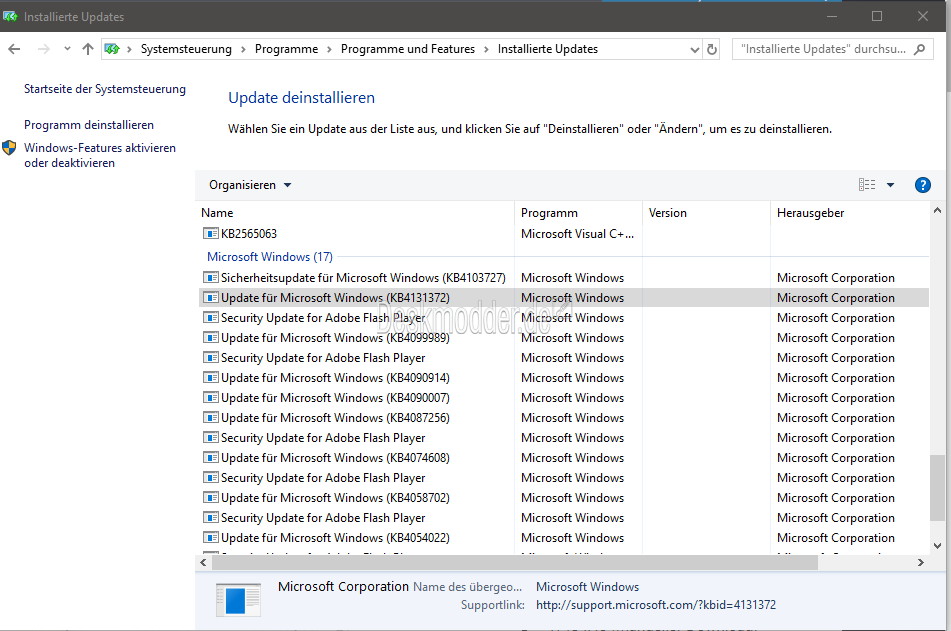Click the horizontal scrollbar thumb
Image resolution: width=951 pixels, height=631 pixels.
tap(514, 562)
